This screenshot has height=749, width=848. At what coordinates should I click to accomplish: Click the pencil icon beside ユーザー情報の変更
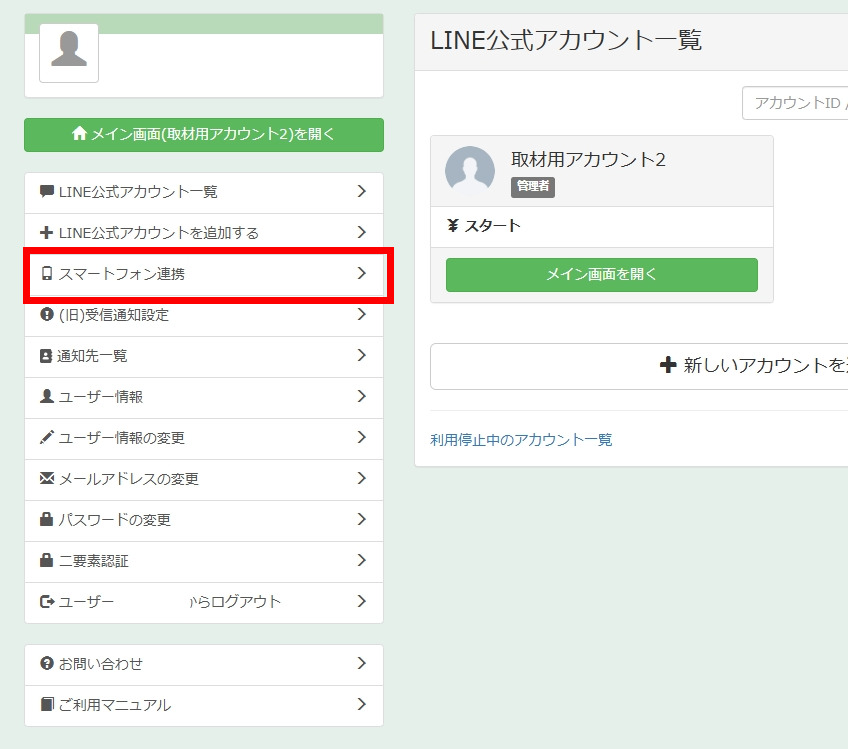pos(46,438)
